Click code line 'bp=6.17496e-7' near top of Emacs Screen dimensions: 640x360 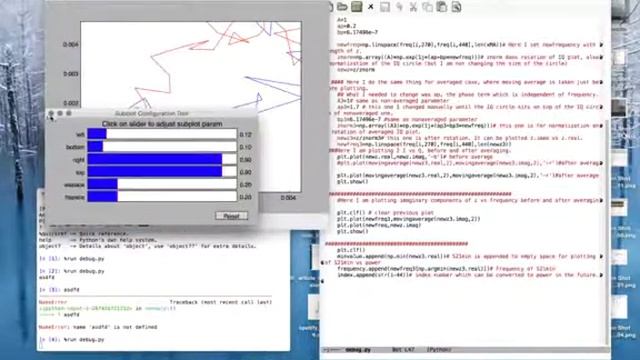358,32
